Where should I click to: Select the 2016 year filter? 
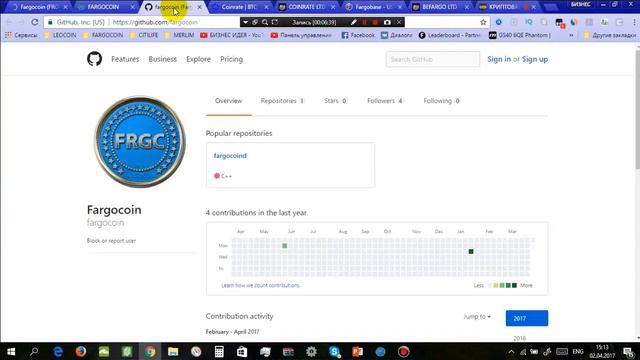[520, 338]
